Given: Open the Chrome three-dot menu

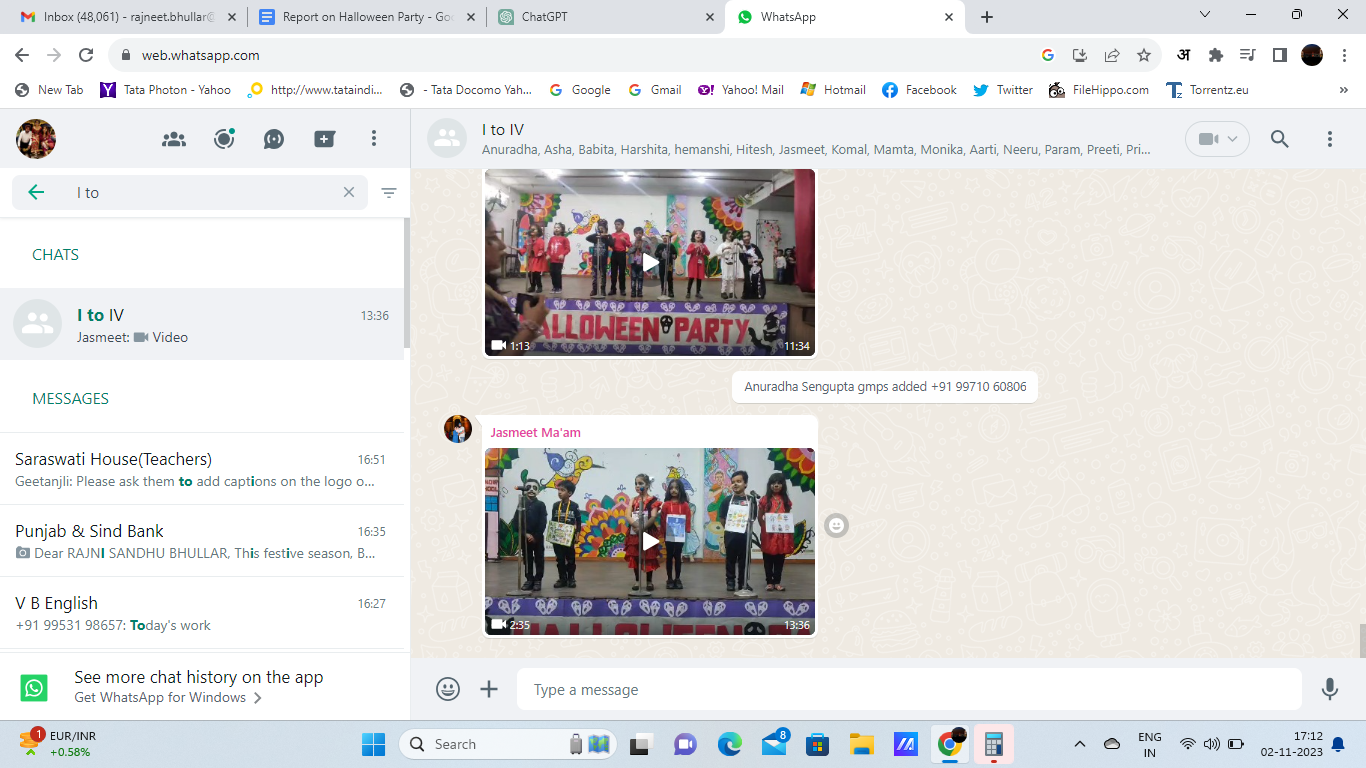Looking at the screenshot, I should pyautogui.click(x=1344, y=55).
